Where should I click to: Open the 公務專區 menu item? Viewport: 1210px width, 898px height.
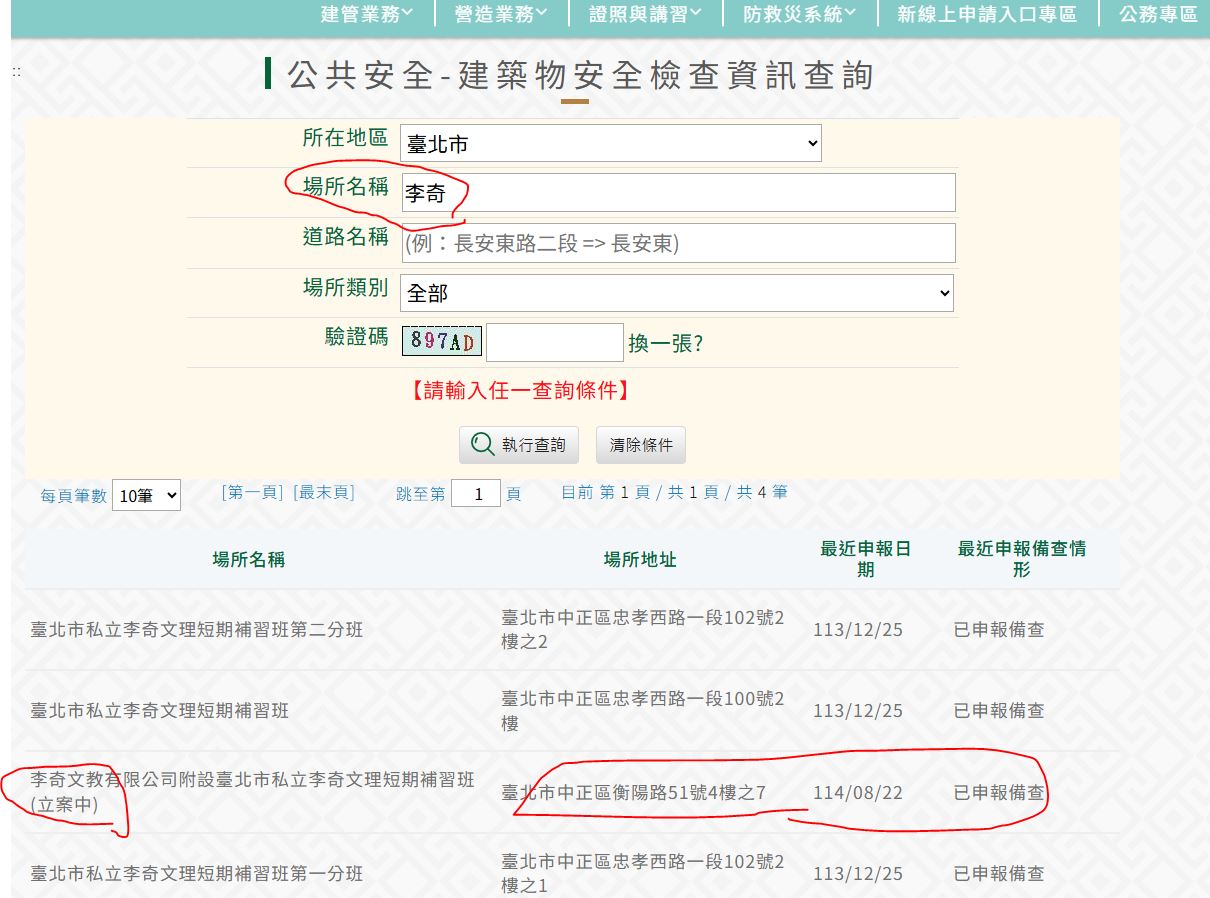point(1158,14)
